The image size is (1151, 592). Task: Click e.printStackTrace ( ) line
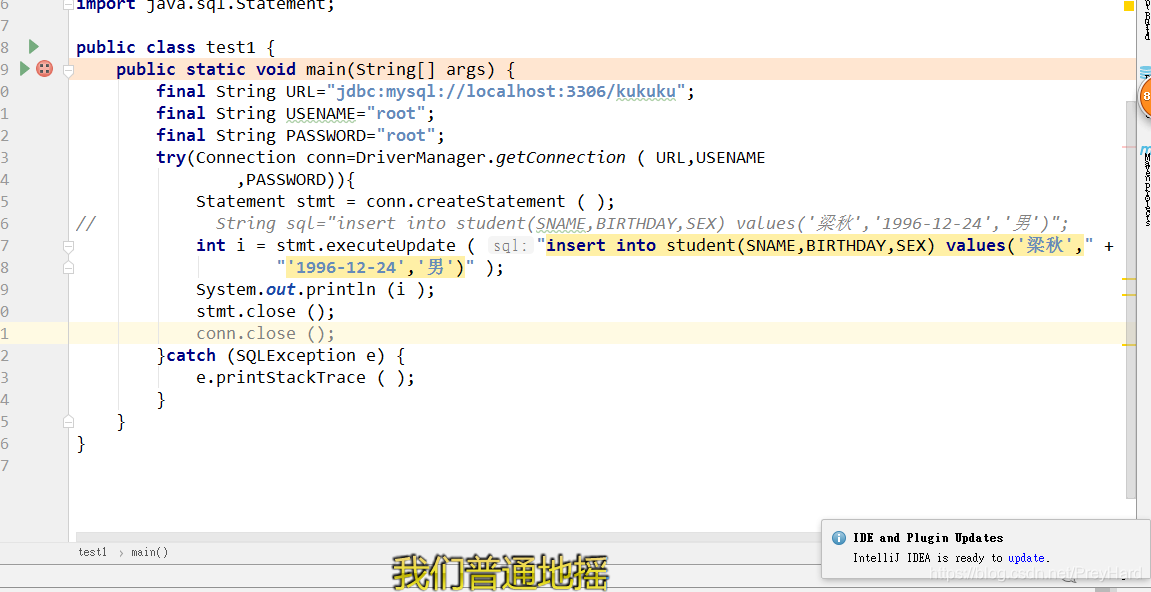click(x=305, y=378)
